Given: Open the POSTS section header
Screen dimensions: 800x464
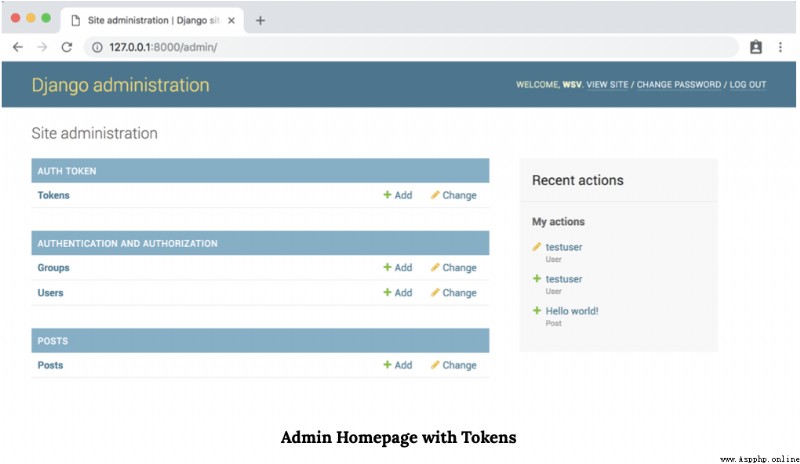Looking at the screenshot, I should 53,341.
